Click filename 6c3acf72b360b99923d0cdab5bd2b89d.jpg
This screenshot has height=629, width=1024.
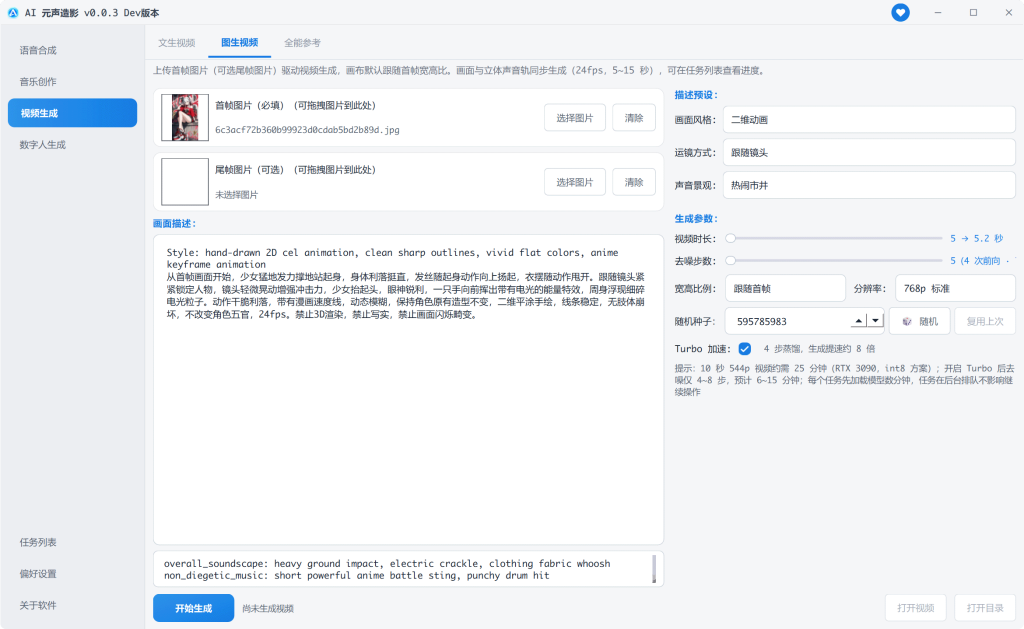(x=307, y=130)
